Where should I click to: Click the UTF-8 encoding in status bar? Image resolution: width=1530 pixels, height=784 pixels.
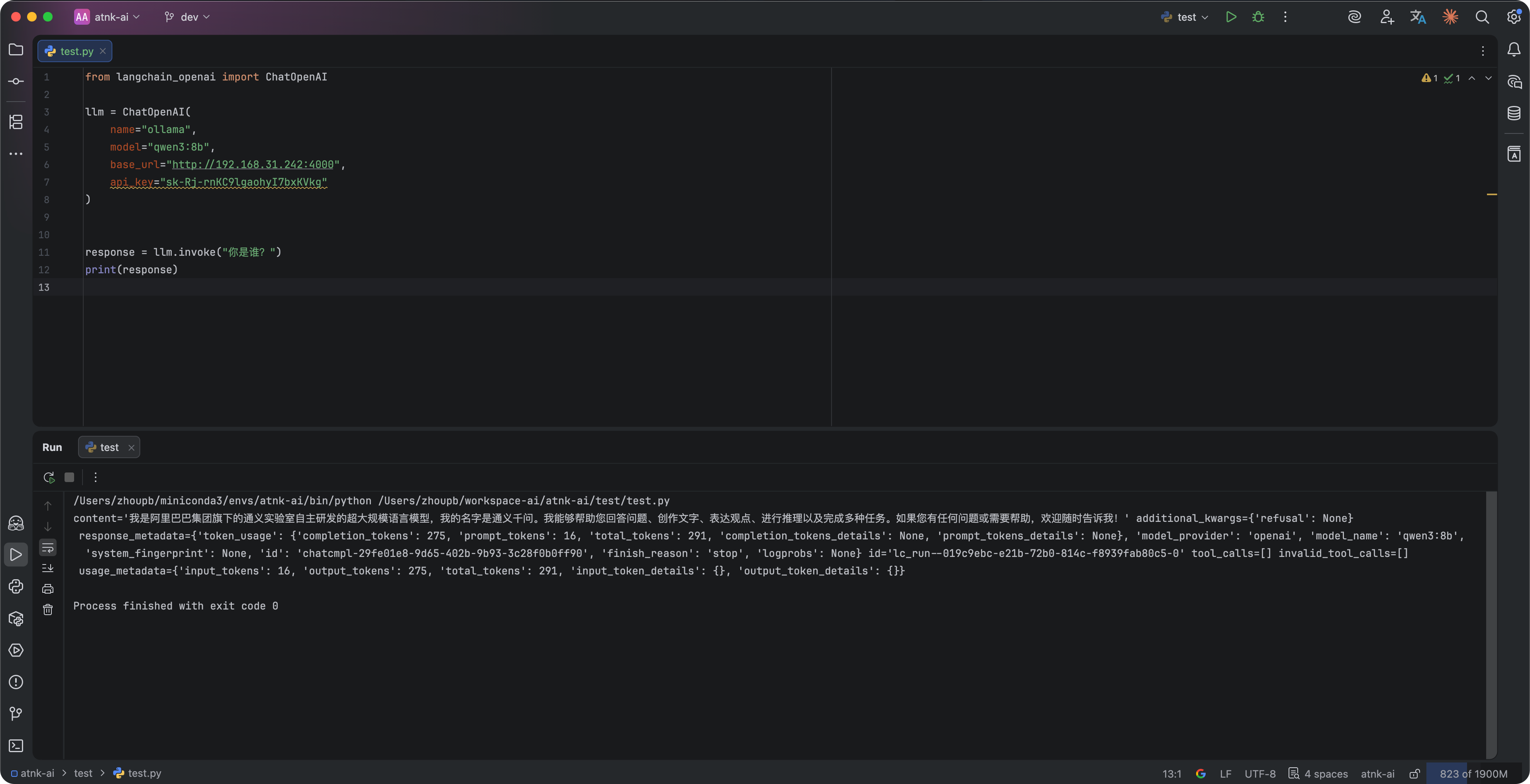click(1260, 773)
